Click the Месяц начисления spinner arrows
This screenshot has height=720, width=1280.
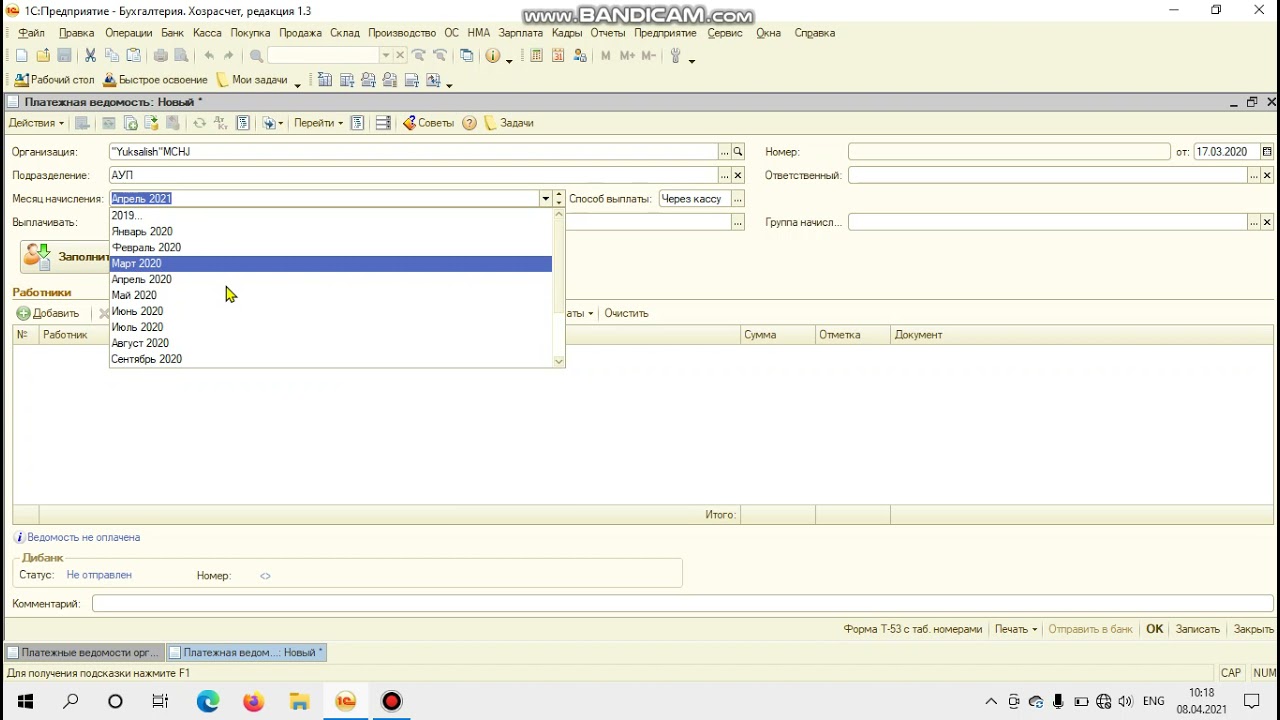click(559, 199)
